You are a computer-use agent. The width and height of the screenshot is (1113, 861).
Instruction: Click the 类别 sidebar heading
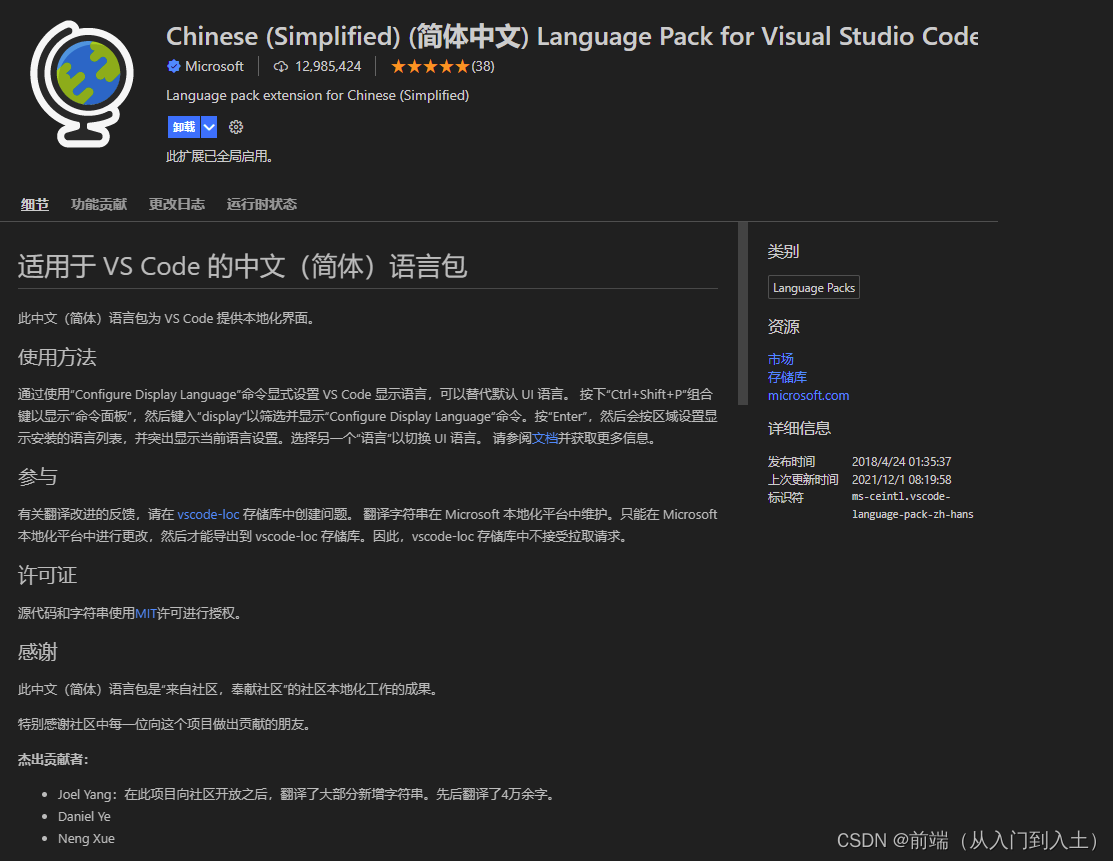pyautogui.click(x=784, y=251)
